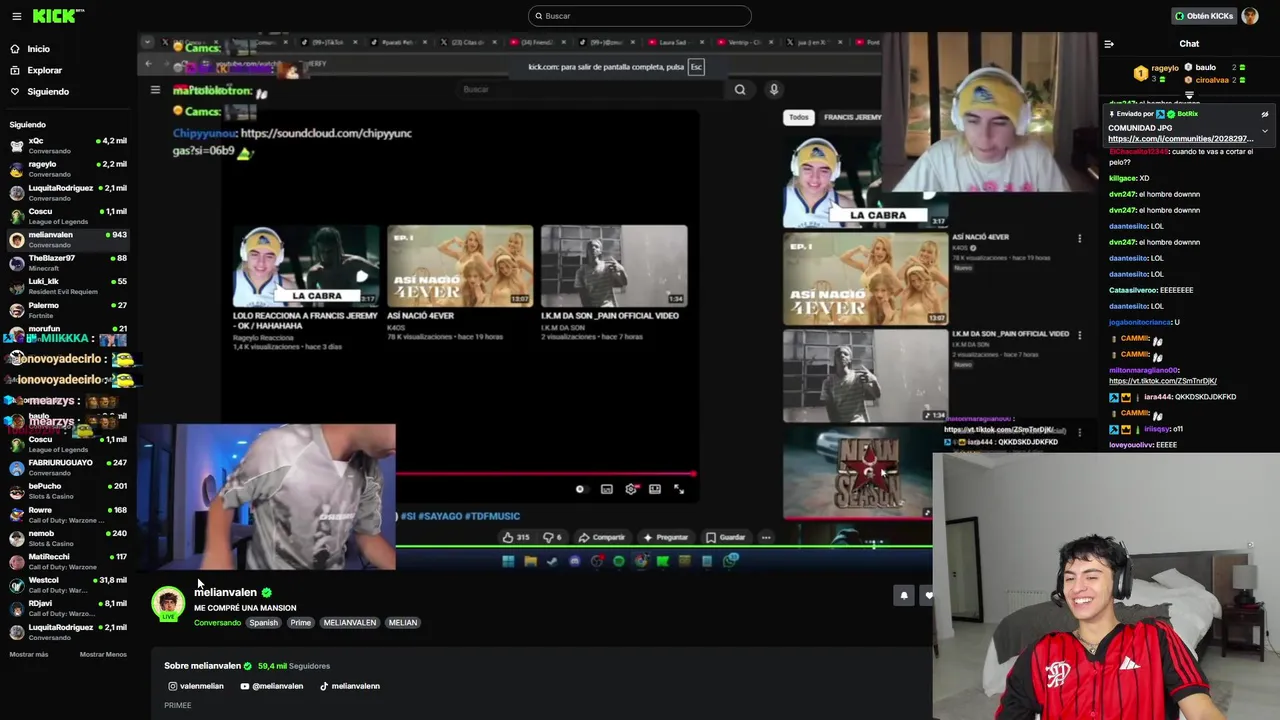Seek on the red YouTube progress bar

click(x=545, y=474)
